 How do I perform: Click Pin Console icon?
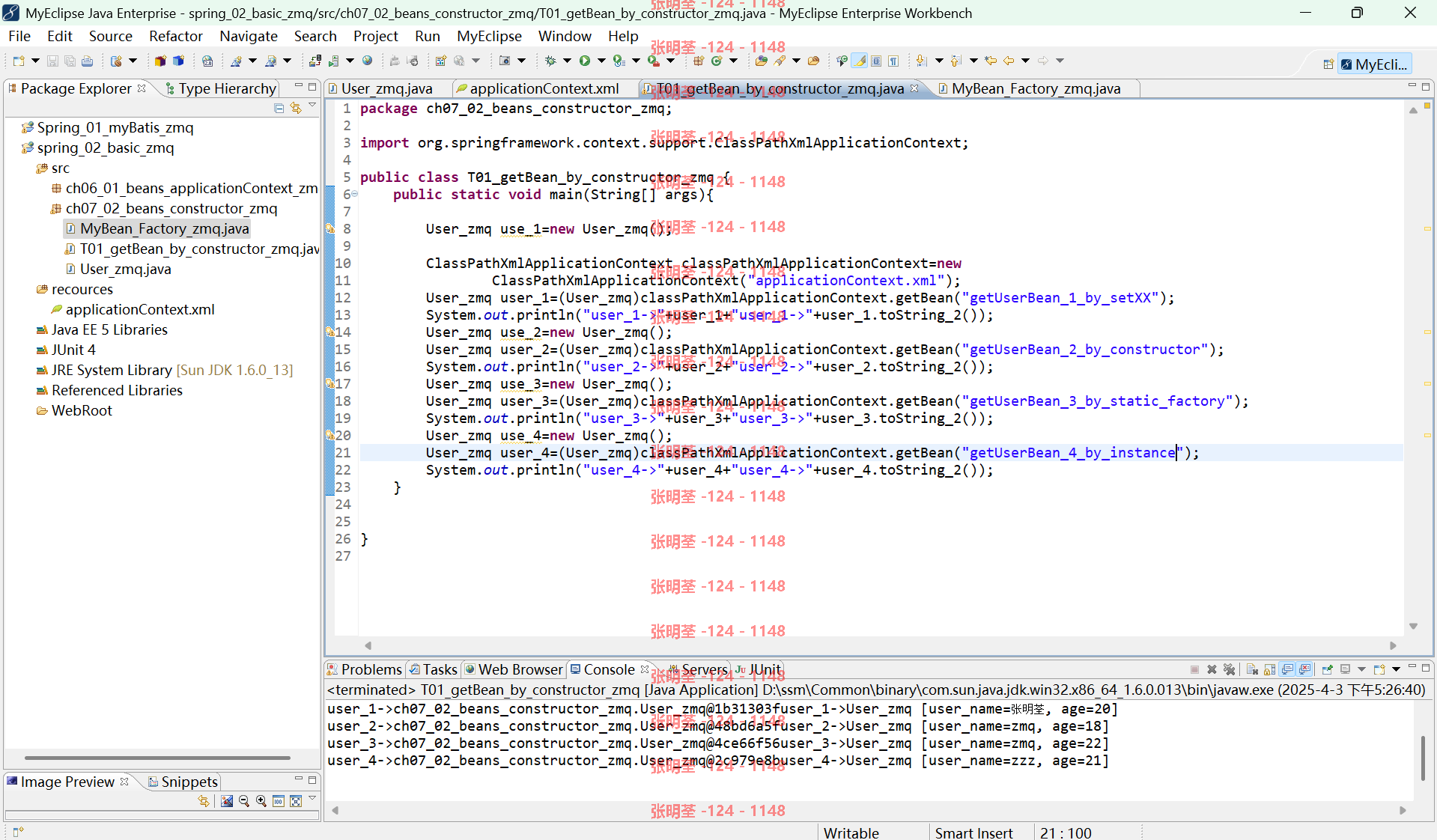[x=1327, y=669]
